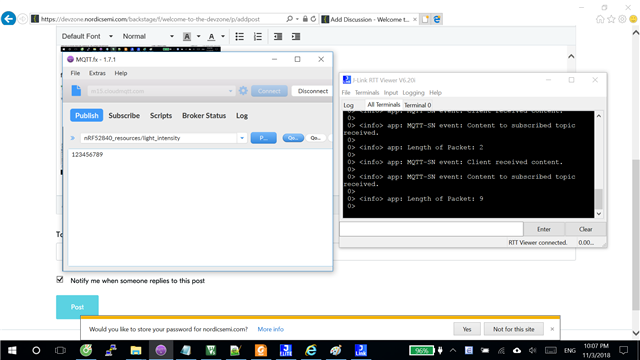
Task: Click the decrease indent icon
Action: [x=278, y=37]
